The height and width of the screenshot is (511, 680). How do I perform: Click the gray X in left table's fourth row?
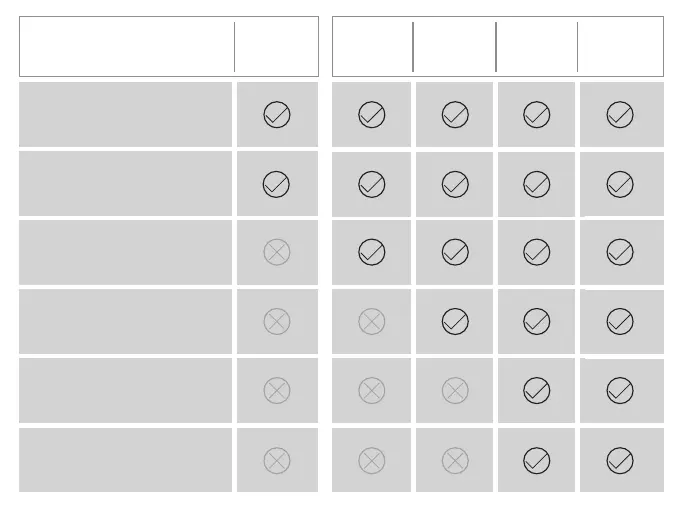277,321
